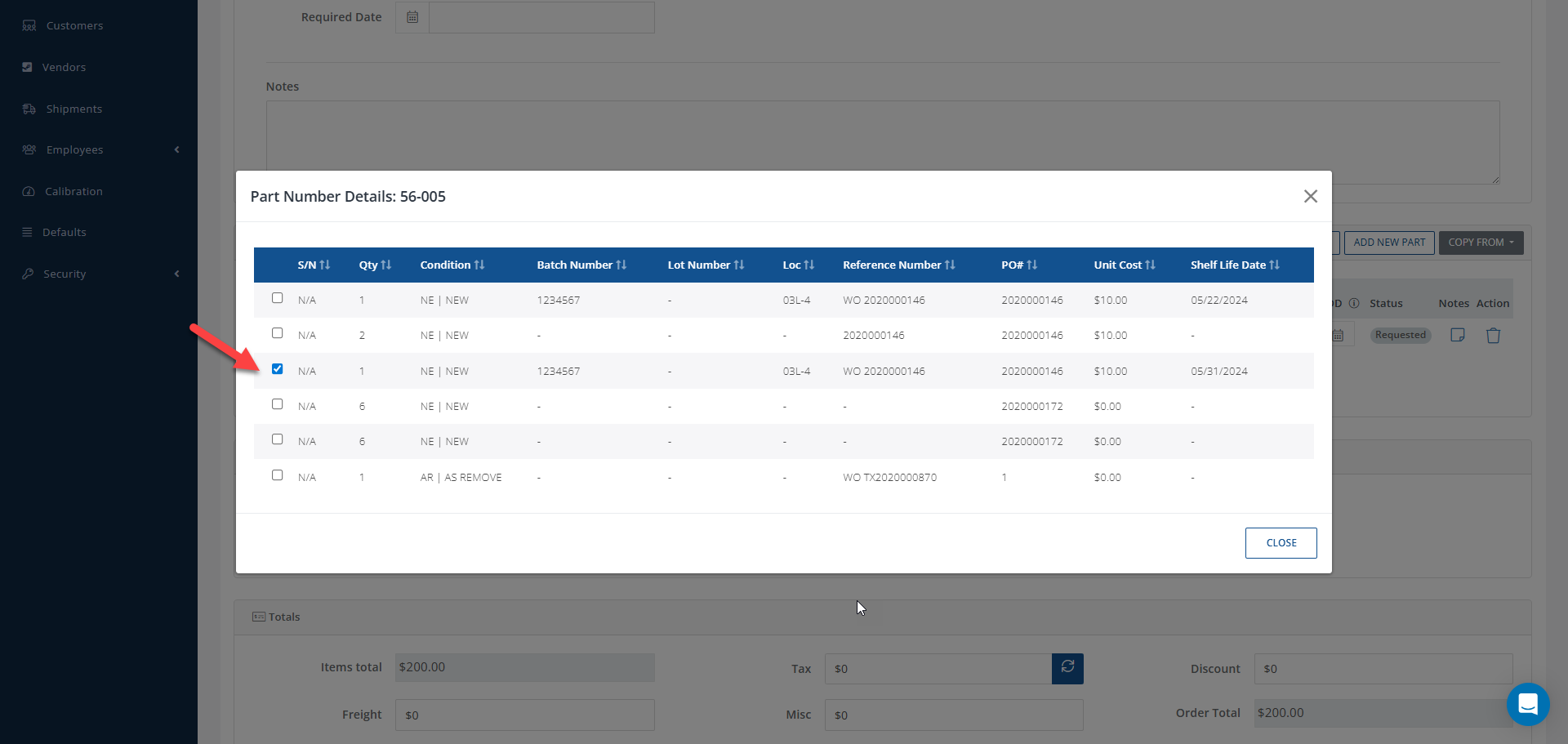Image resolution: width=1568 pixels, height=744 pixels.
Task: Open the part row notes icon
Action: (x=1457, y=336)
